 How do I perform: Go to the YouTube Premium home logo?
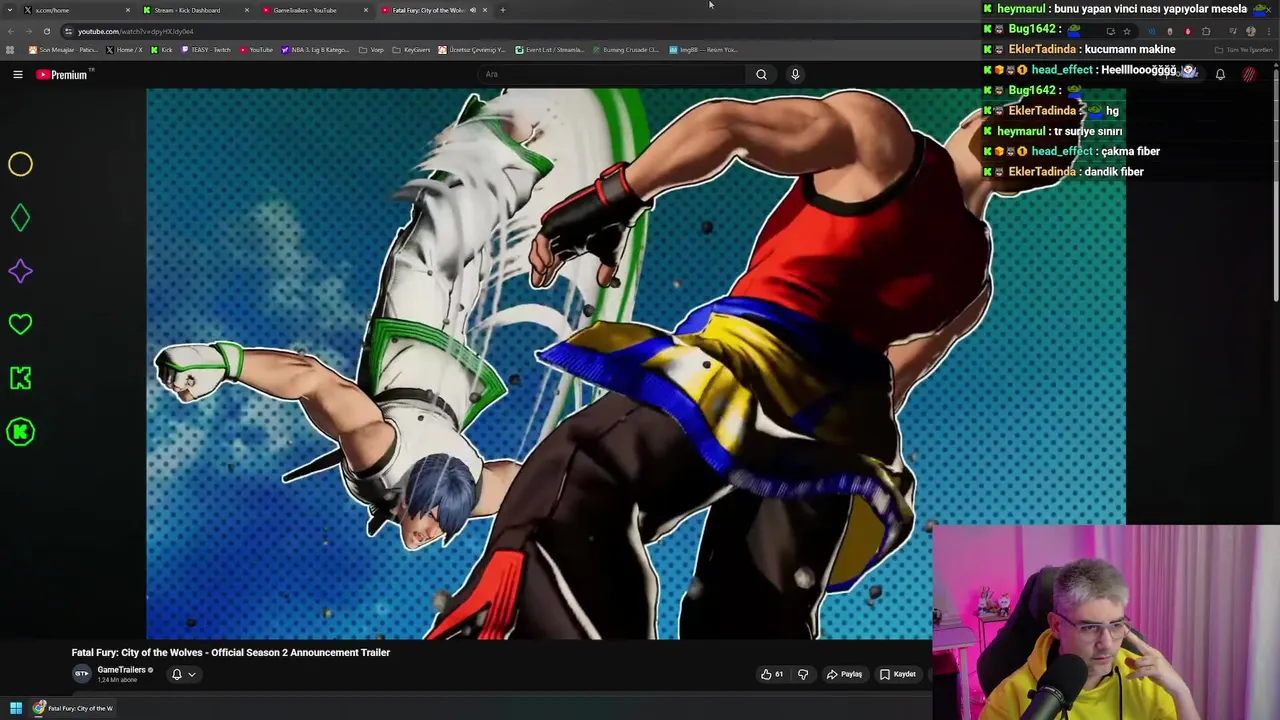click(63, 75)
